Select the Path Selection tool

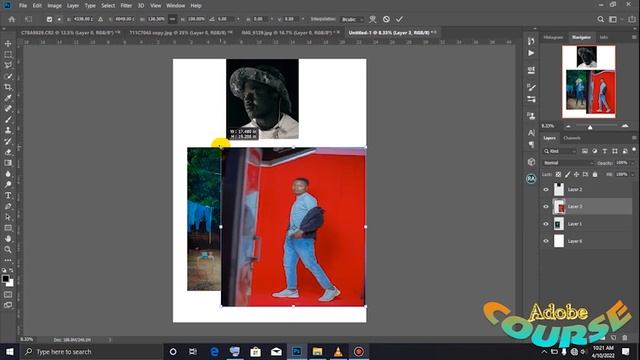pyautogui.click(x=8, y=217)
